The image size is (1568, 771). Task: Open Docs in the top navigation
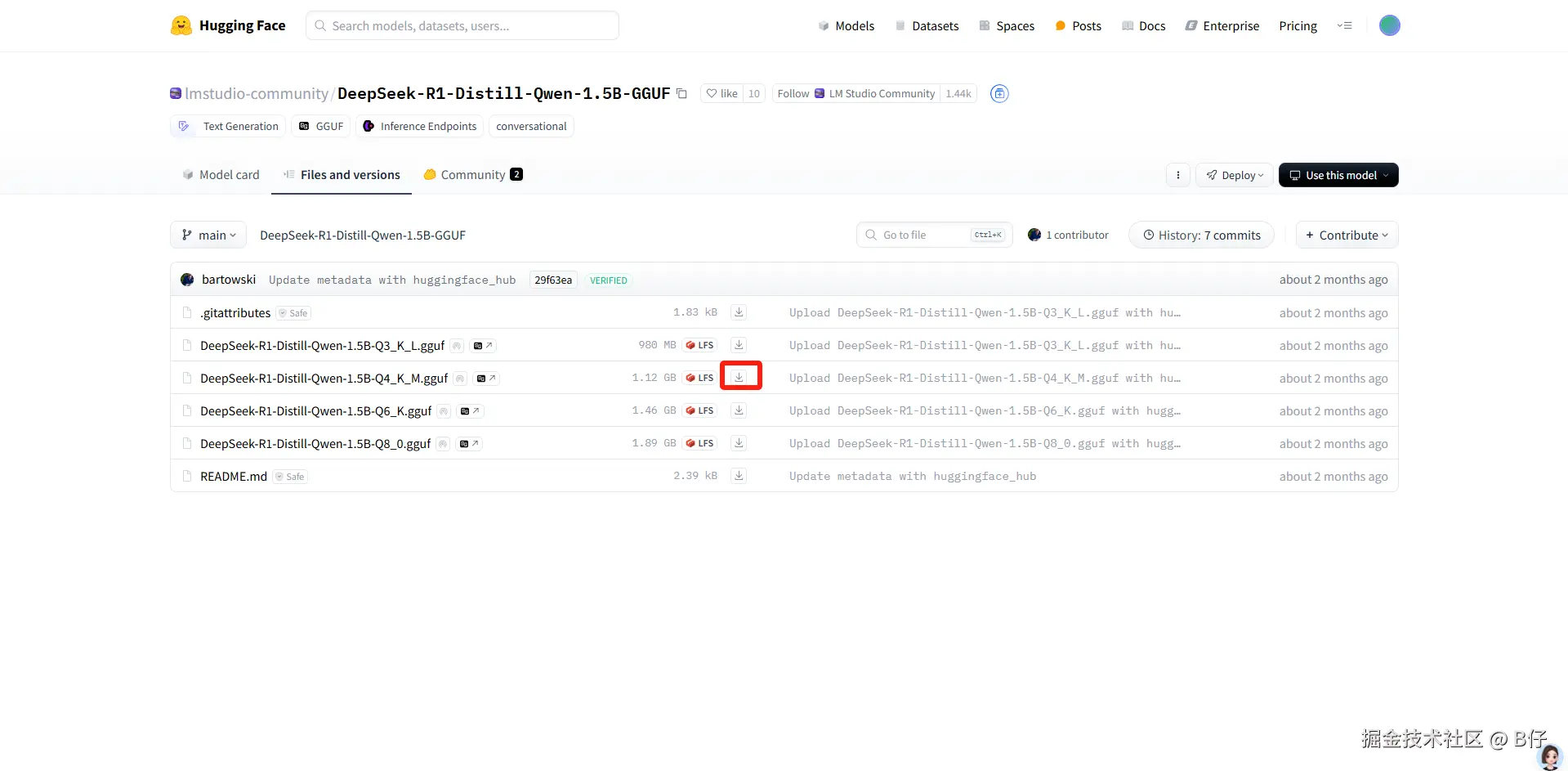[x=1143, y=26]
